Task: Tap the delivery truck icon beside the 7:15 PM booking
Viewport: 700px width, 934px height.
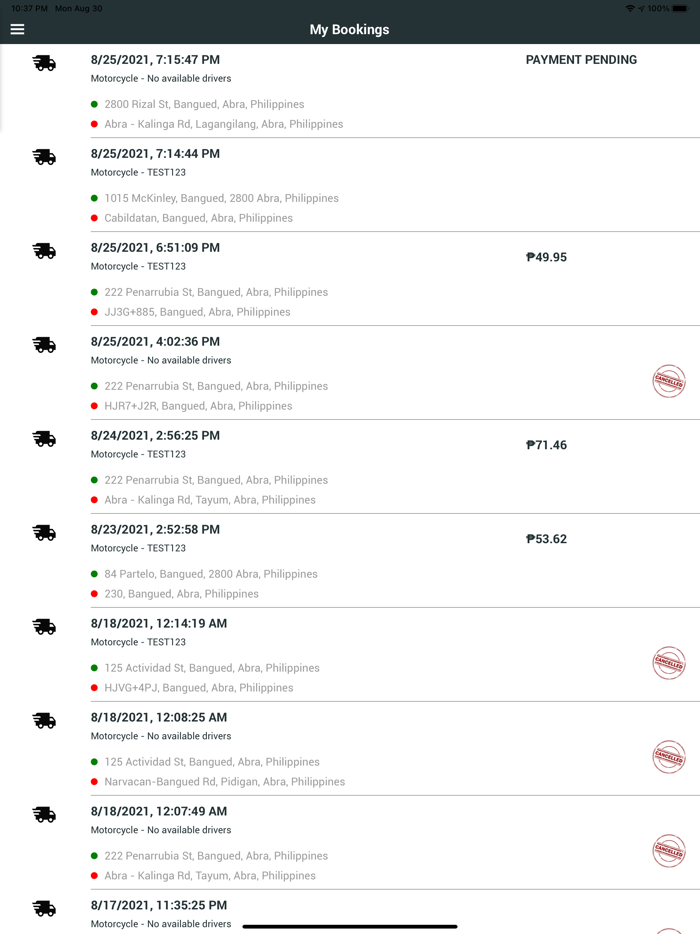Action: pos(43,62)
